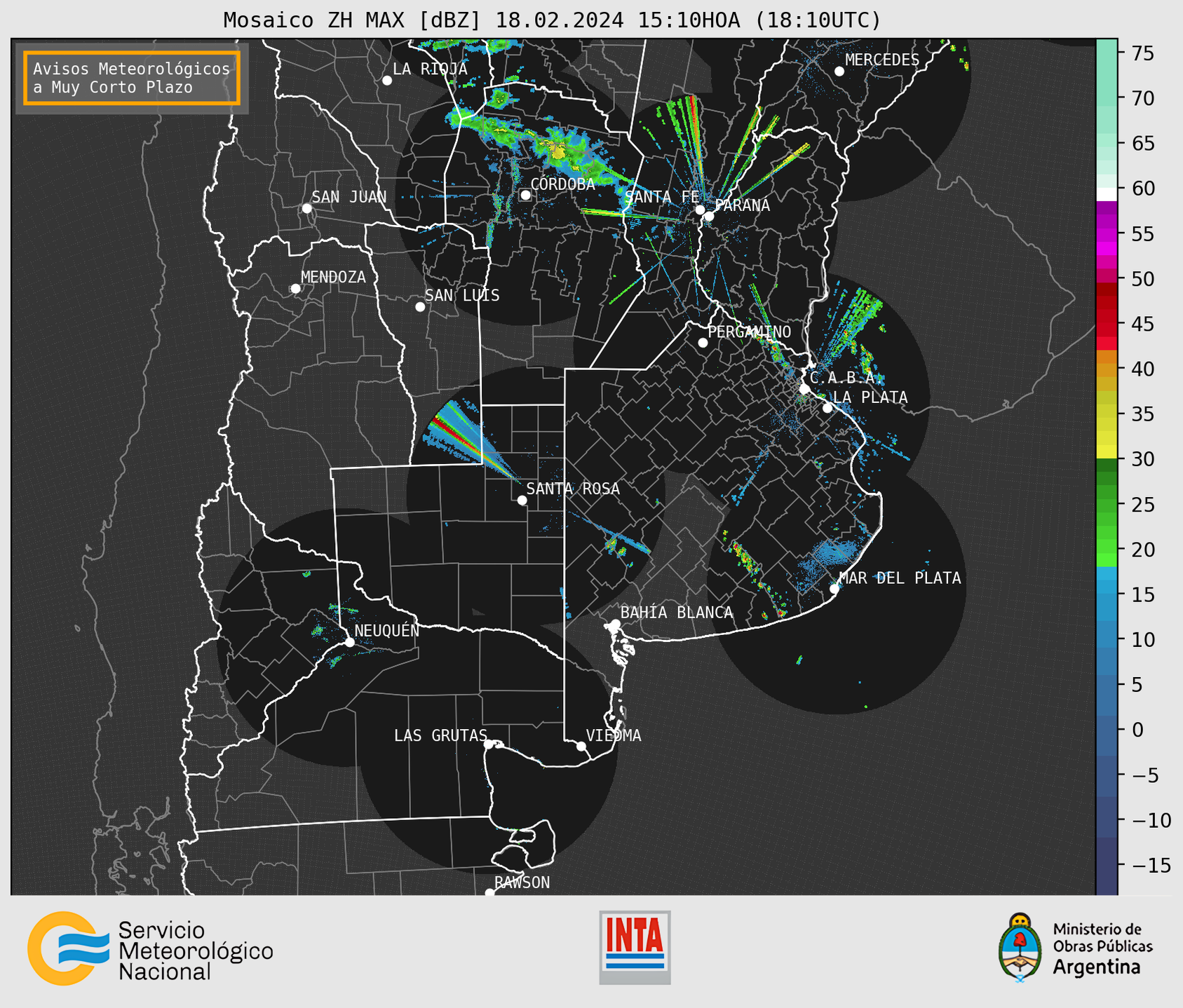This screenshot has height=1008, width=1183.
Task: Click the 10 label on the dBZ scale
Action: pos(1142,640)
